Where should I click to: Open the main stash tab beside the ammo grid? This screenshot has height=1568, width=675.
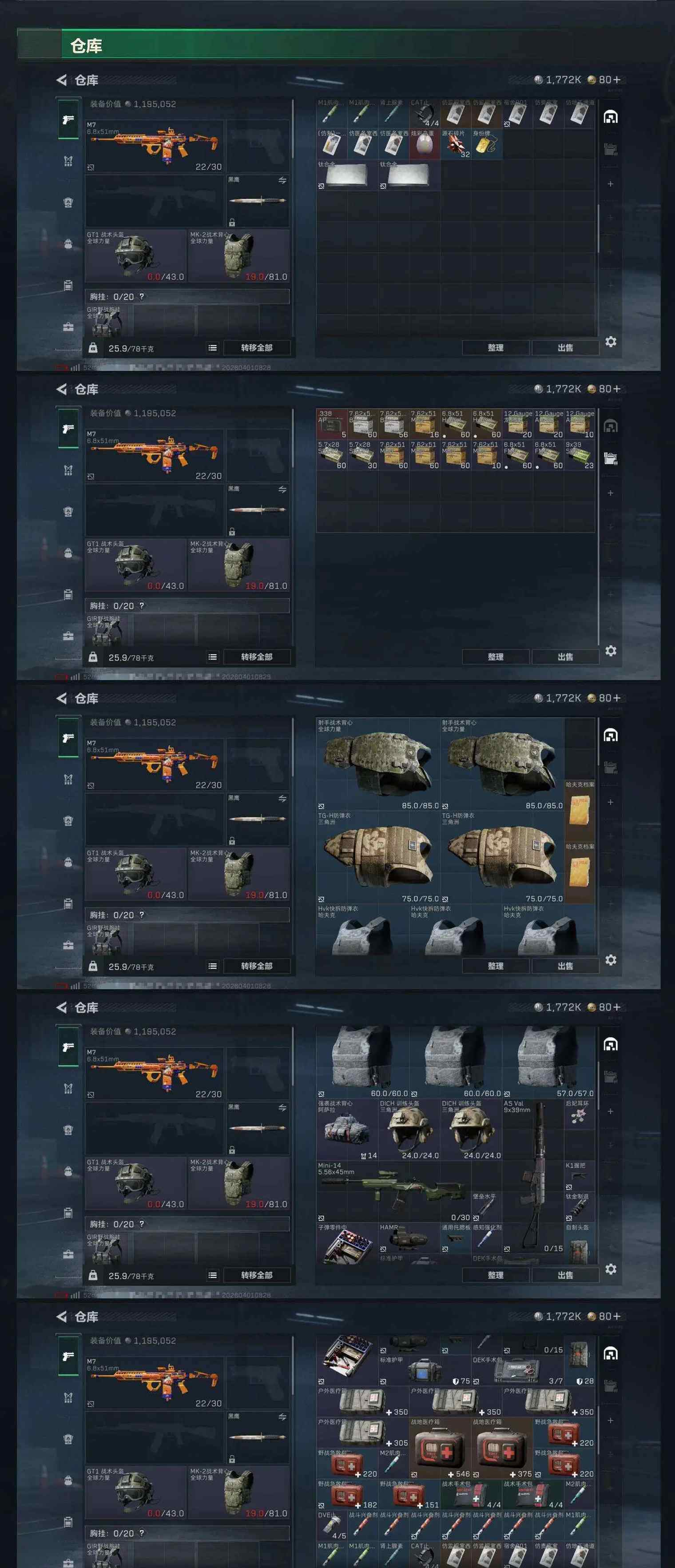(x=611, y=426)
